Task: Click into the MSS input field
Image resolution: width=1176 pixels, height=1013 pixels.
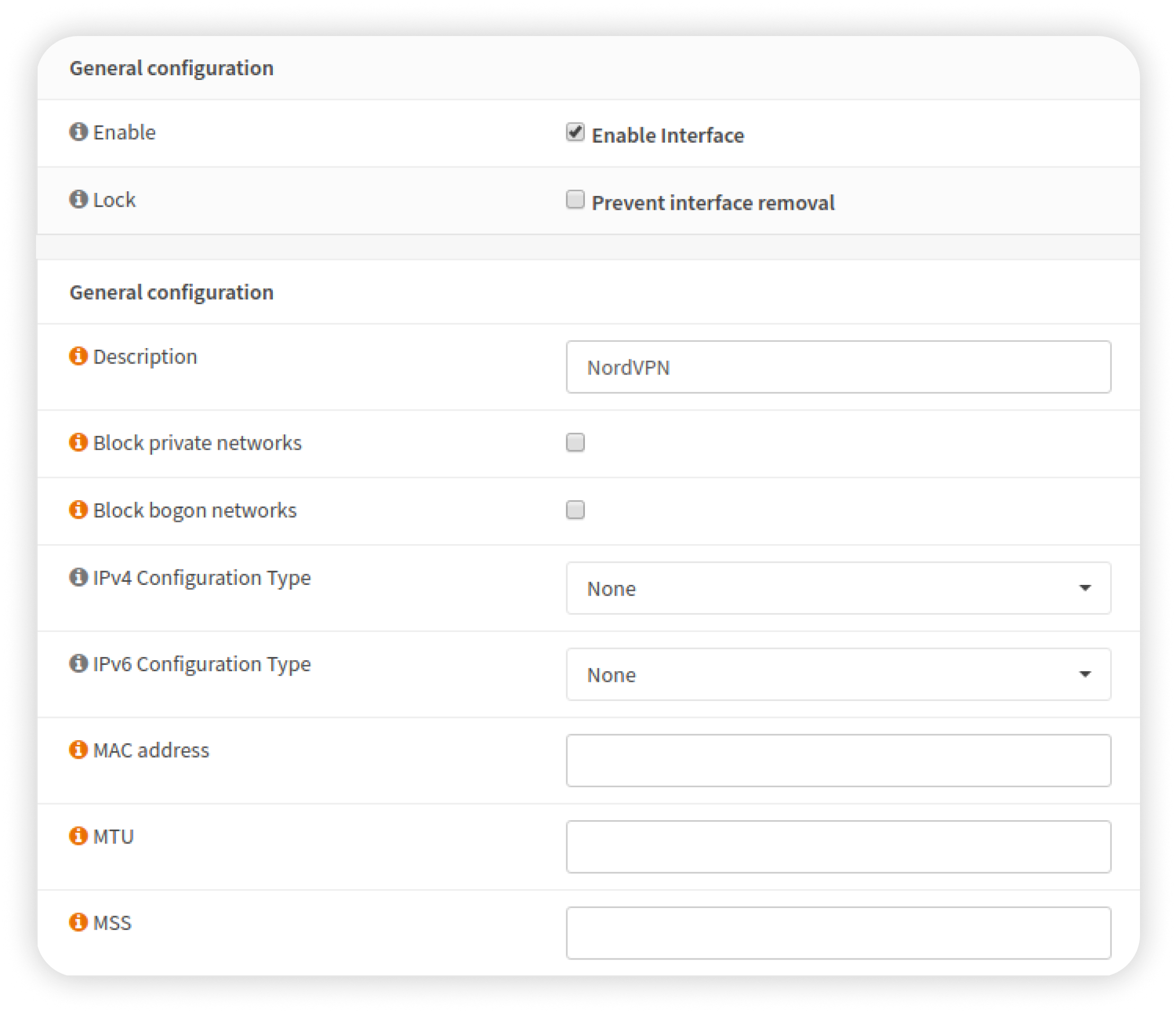Action: [838, 933]
